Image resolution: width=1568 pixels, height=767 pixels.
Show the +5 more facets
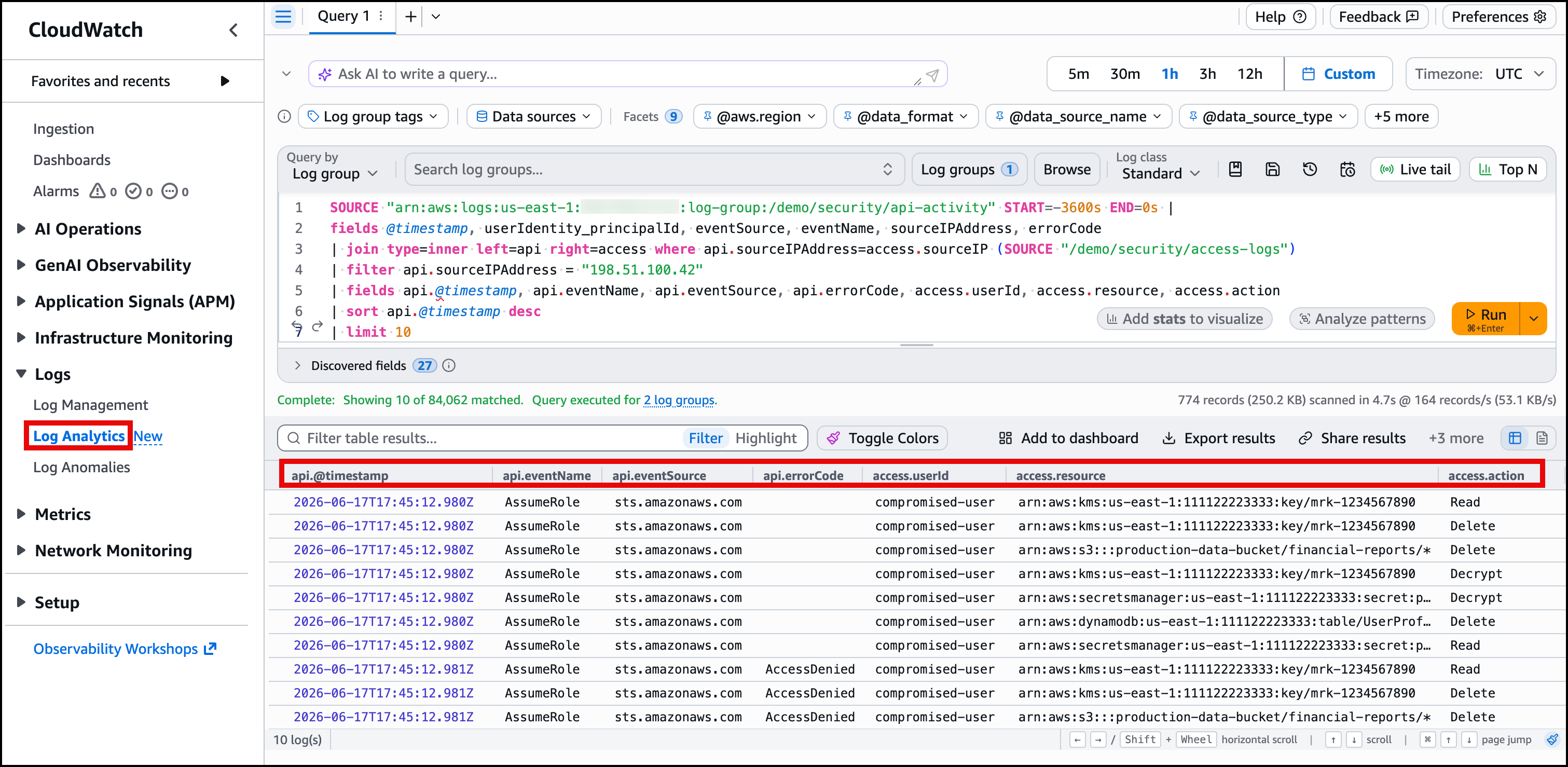(1401, 116)
